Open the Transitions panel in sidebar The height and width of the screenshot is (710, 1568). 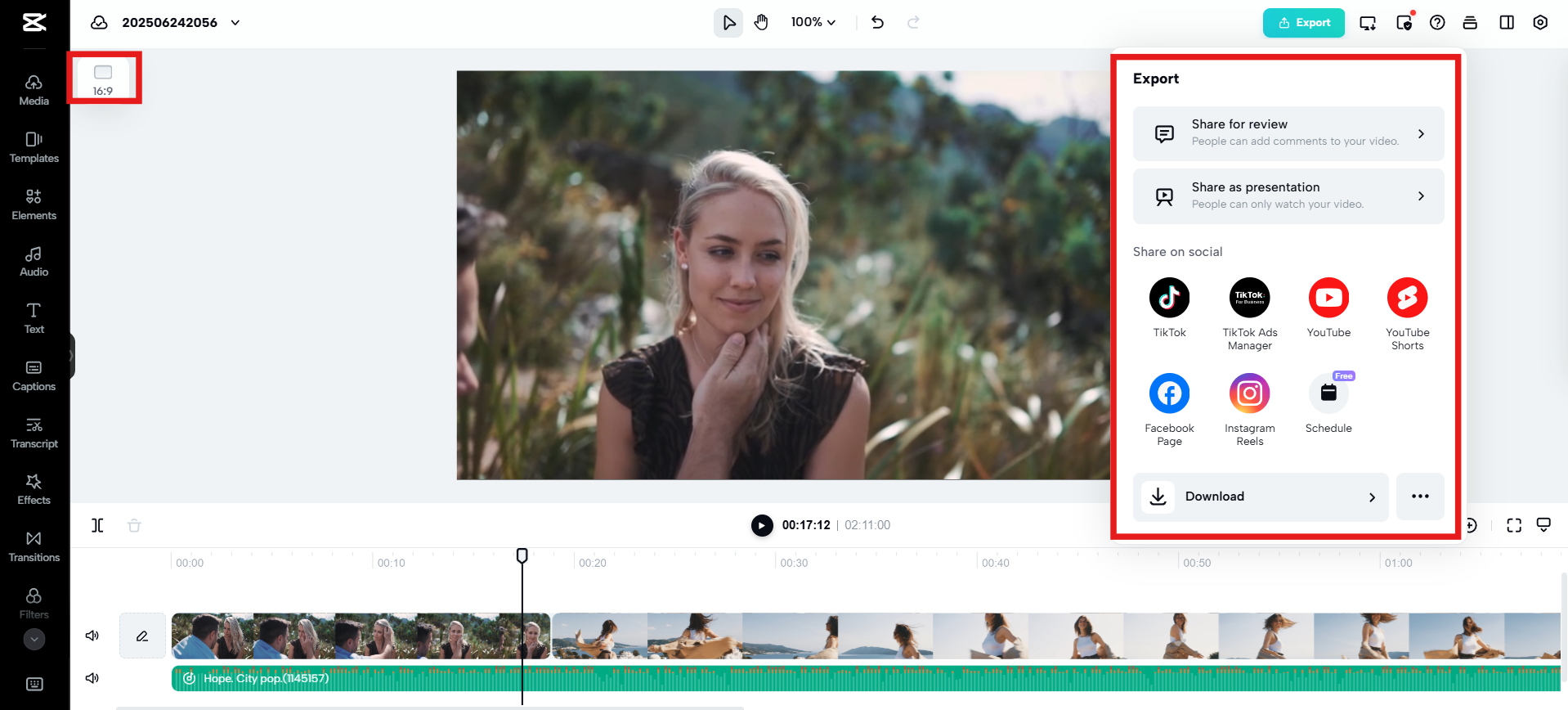click(x=34, y=546)
